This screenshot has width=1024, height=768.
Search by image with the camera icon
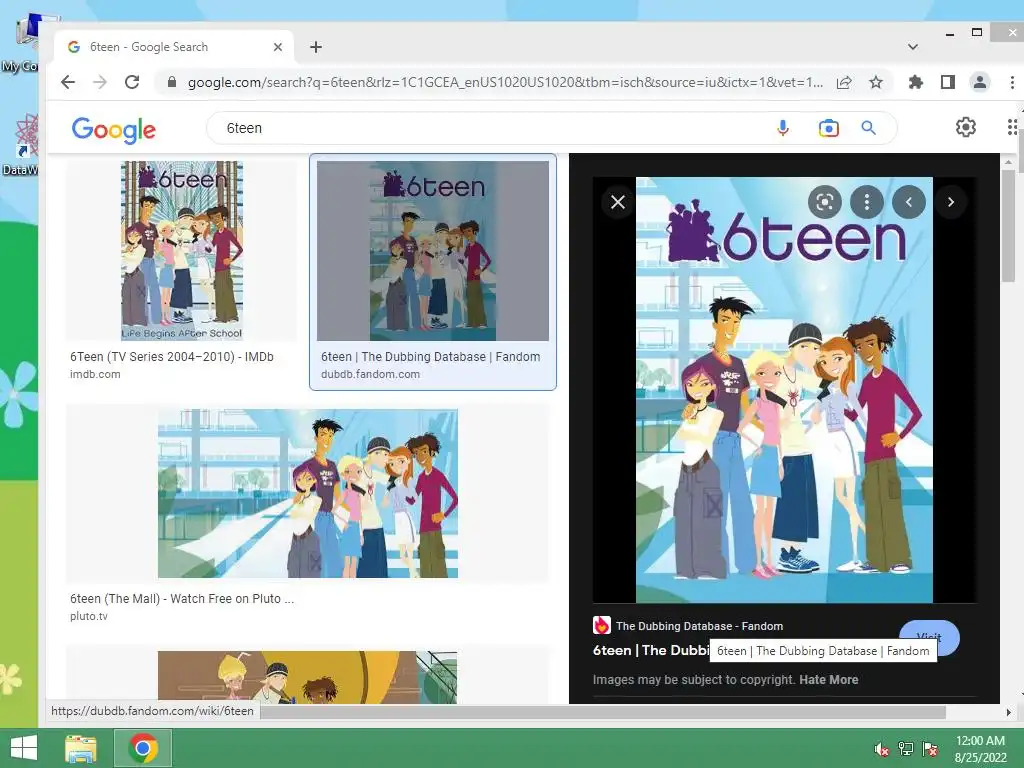pyautogui.click(x=828, y=128)
